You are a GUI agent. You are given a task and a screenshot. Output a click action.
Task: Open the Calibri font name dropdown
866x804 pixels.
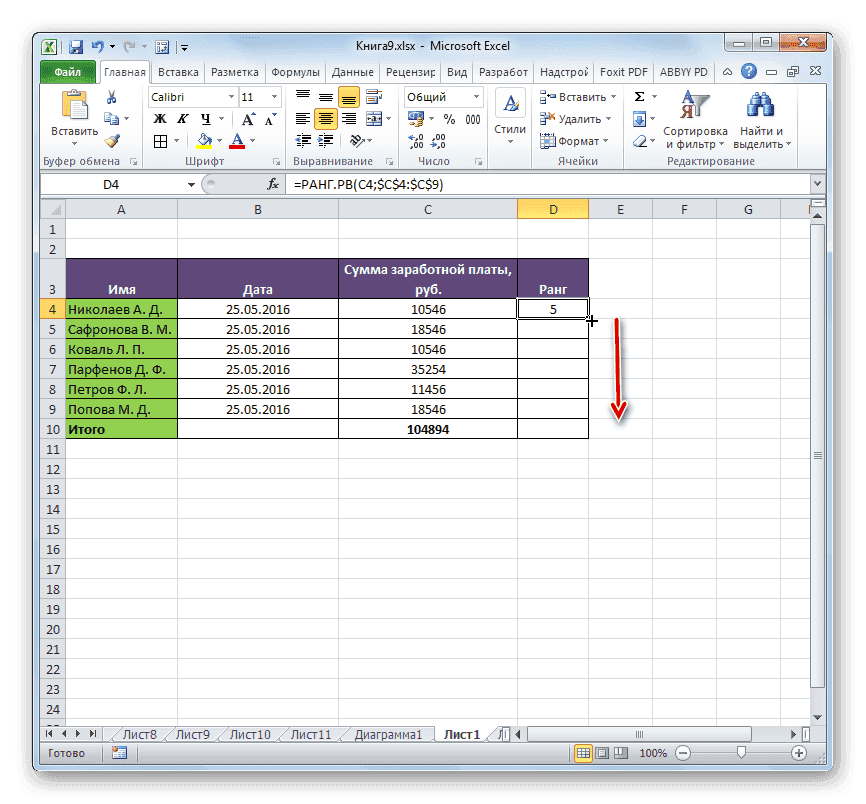[x=229, y=97]
